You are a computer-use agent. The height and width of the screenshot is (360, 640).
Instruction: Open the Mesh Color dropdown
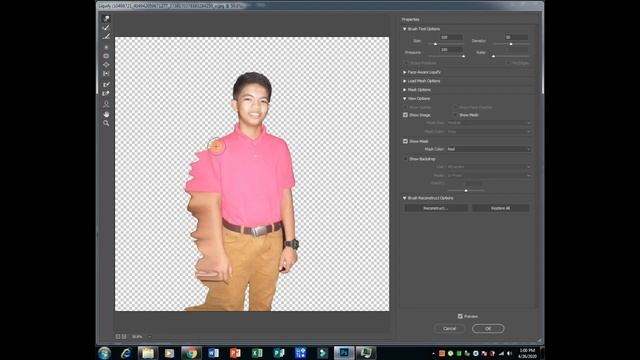tap(489, 132)
